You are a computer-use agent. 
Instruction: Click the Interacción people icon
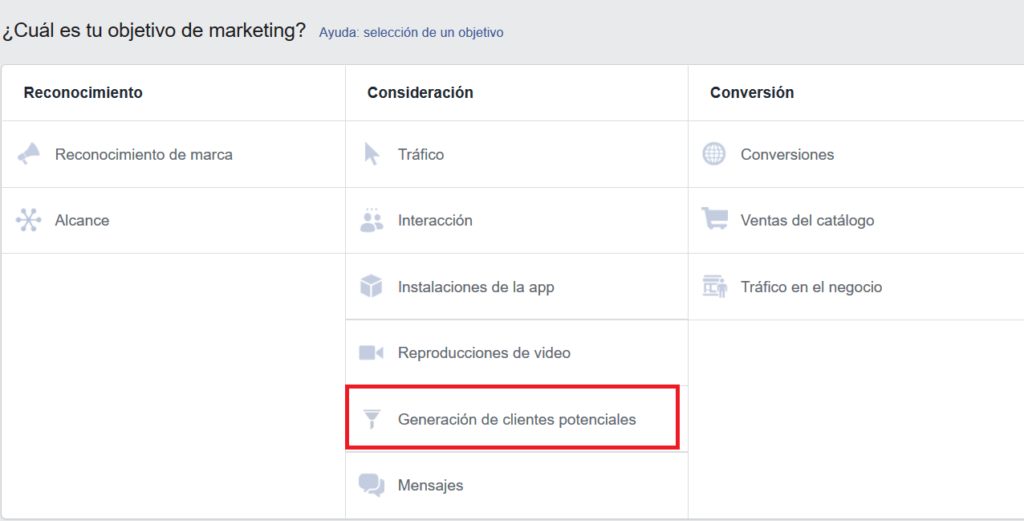pyautogui.click(x=372, y=221)
